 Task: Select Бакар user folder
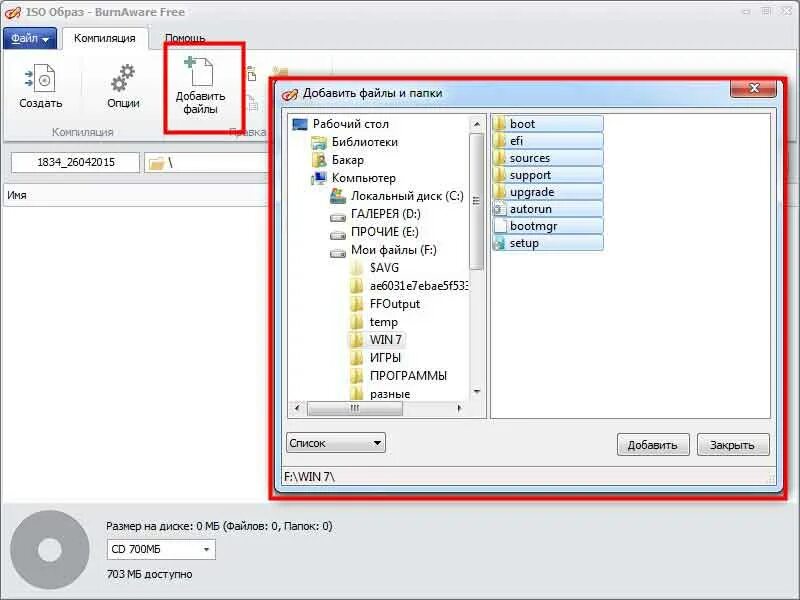click(x=338, y=160)
